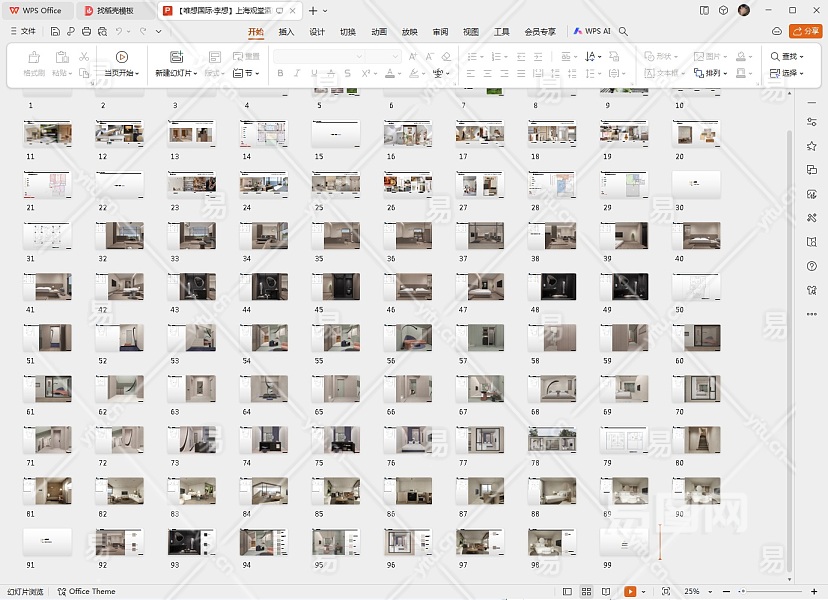The height and width of the screenshot is (600, 828).
Task: Toggle the slide sorter view button
Action: point(588,591)
